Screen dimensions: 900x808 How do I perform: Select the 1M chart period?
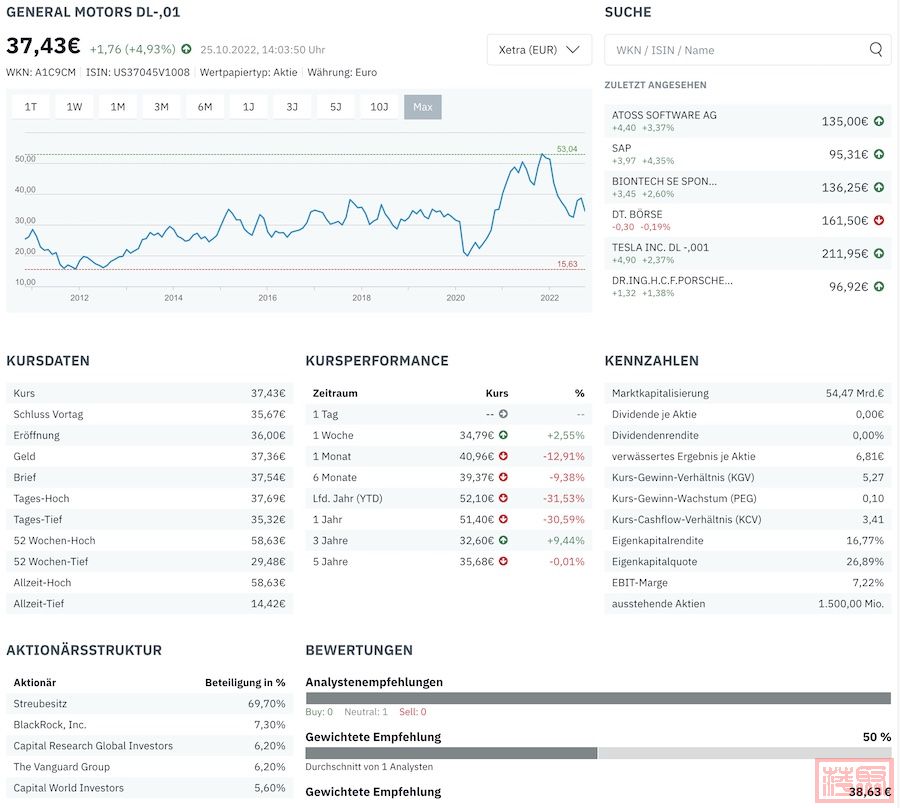(118, 107)
